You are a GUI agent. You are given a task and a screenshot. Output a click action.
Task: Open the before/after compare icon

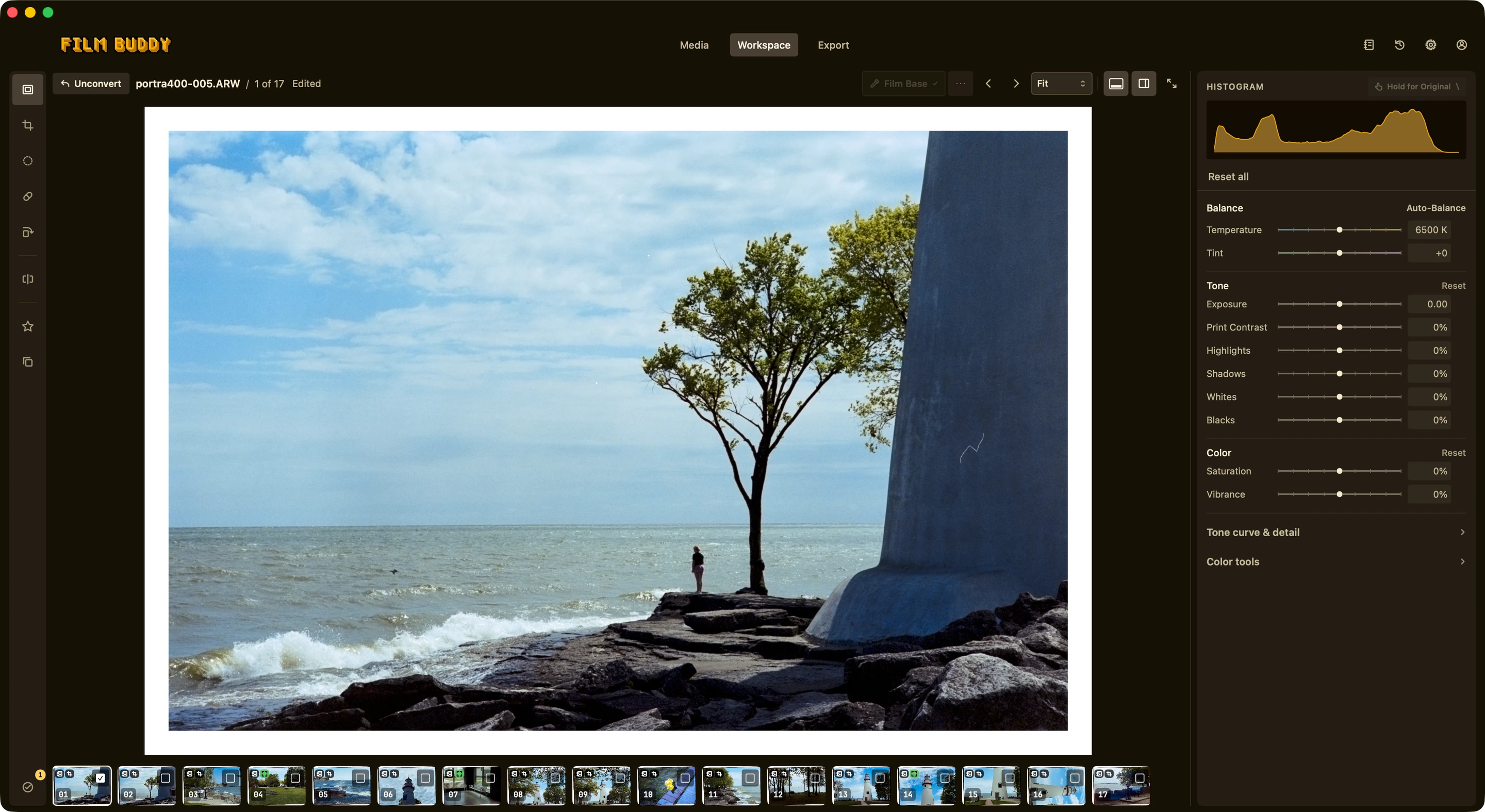coord(28,279)
